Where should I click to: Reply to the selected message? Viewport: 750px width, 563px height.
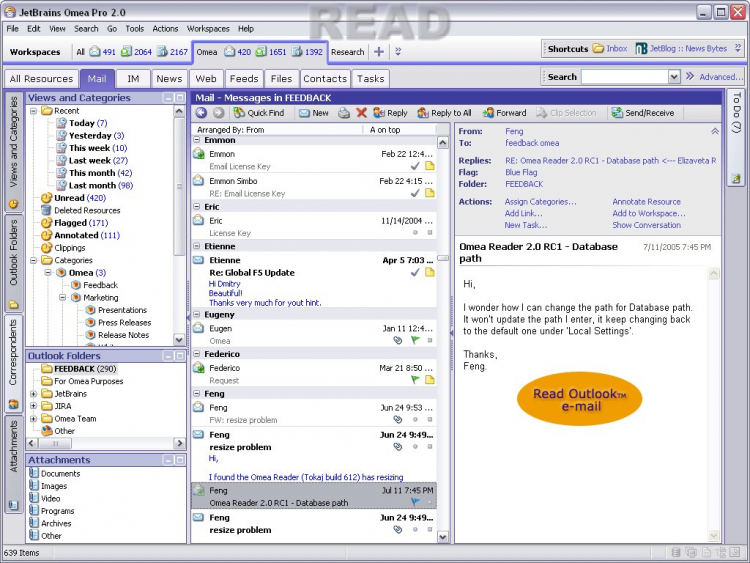pyautogui.click(x=390, y=113)
